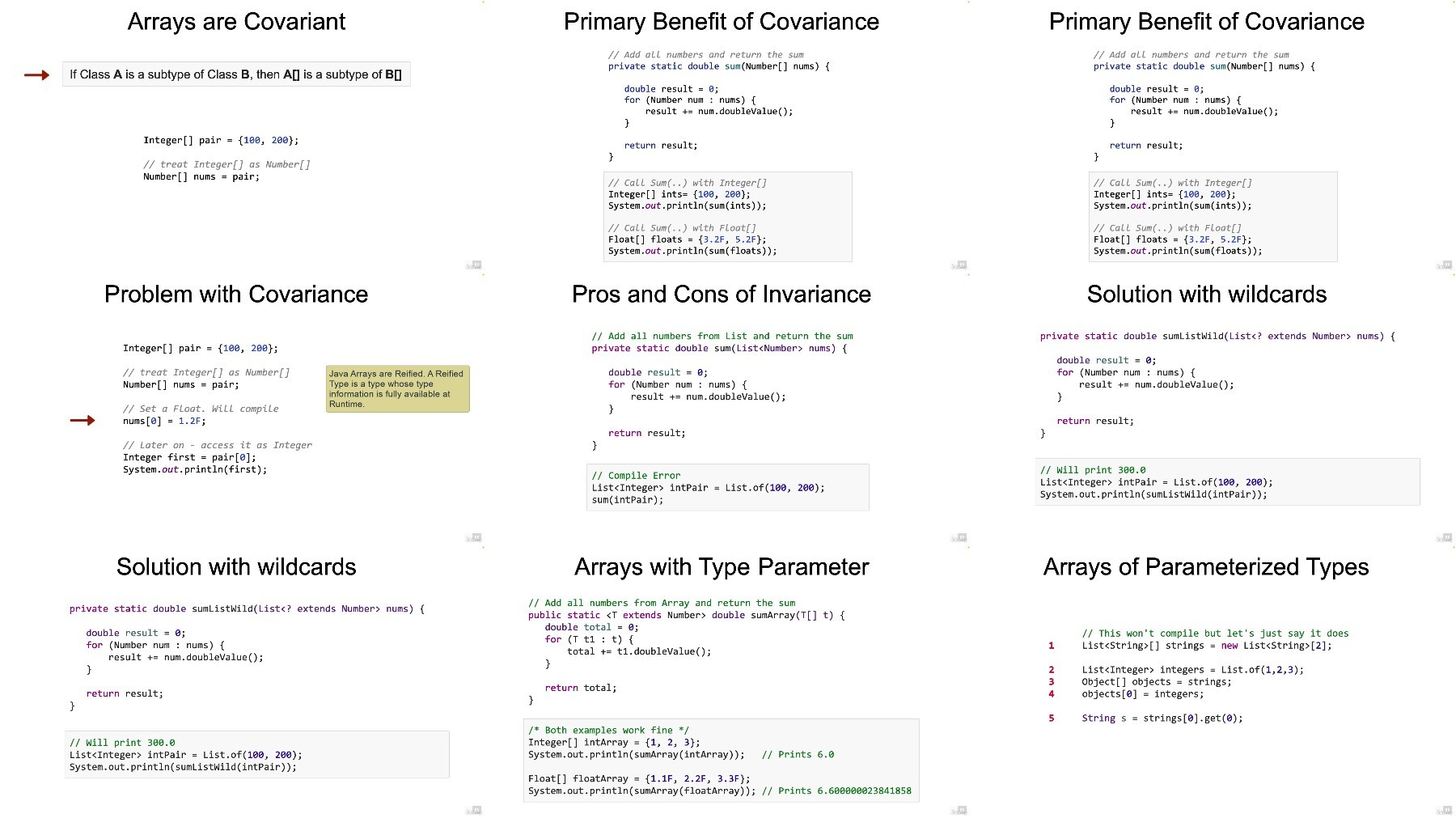This screenshot has width=1456, height=818.
Task: Open the Arrays of Parameterized Types title
Action: tap(1206, 567)
